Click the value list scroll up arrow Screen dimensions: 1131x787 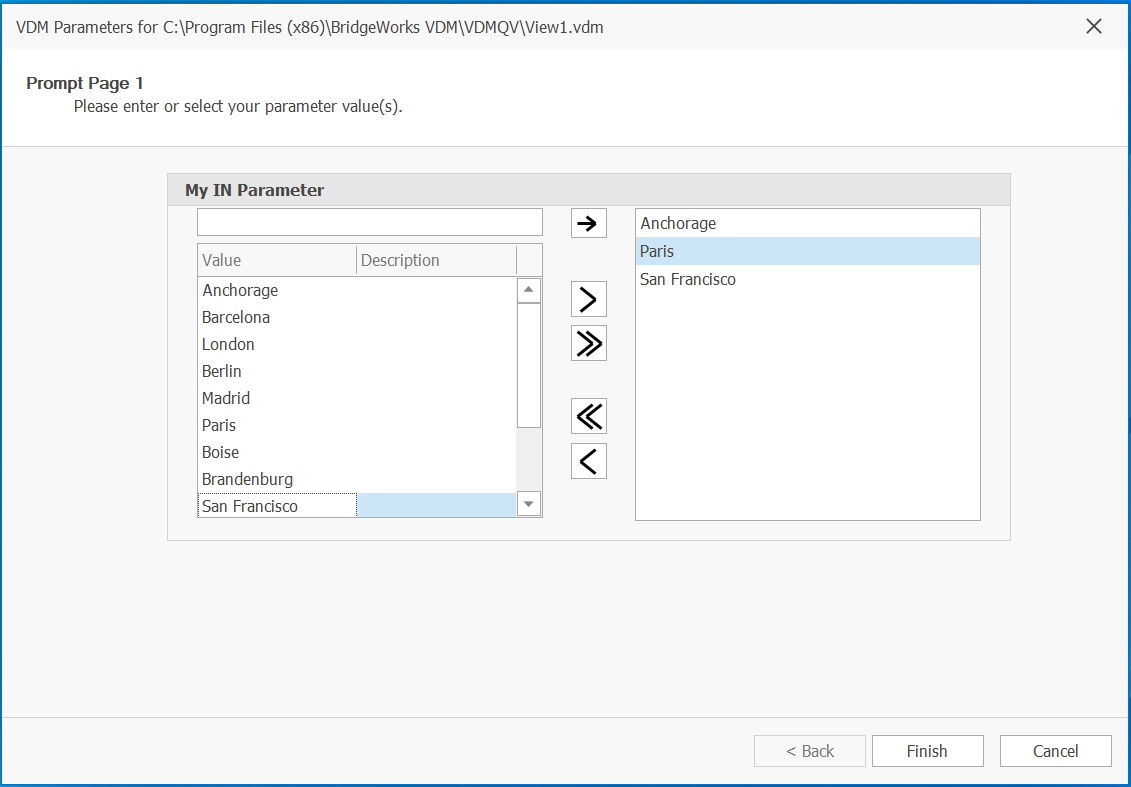point(529,289)
